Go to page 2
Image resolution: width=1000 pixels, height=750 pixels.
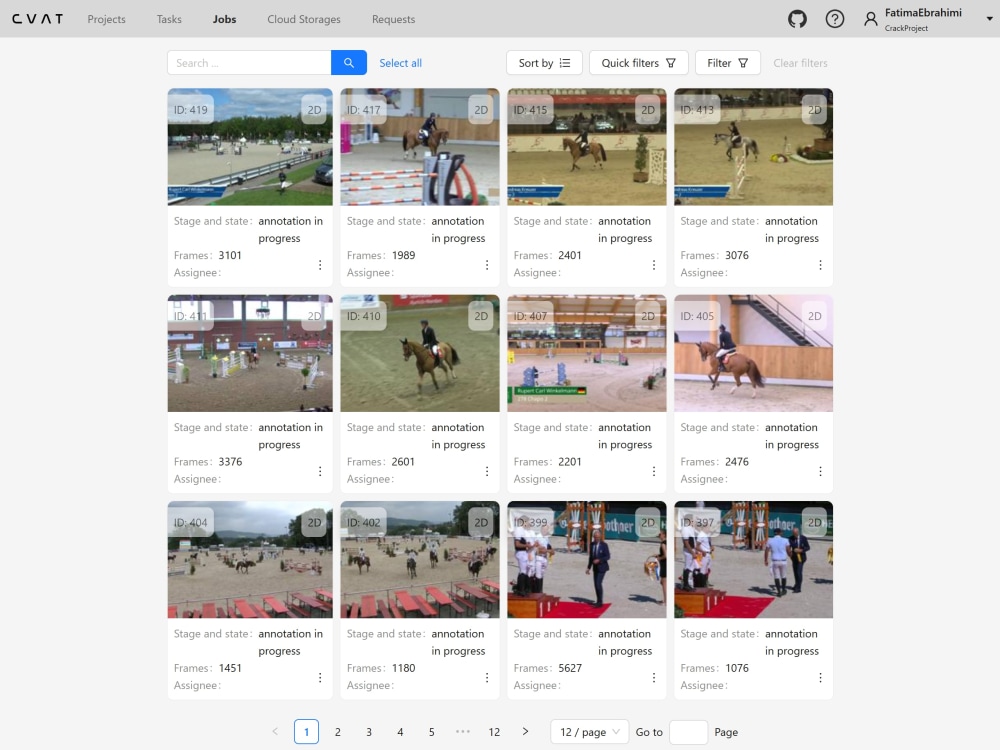coord(337,732)
